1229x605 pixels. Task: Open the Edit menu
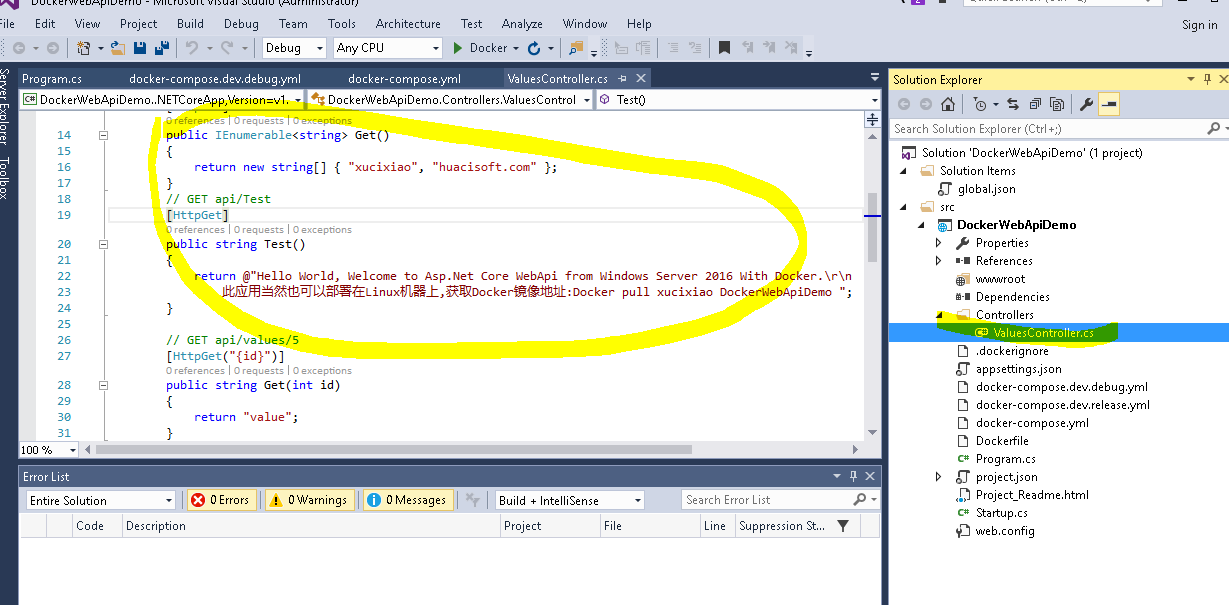pos(45,23)
